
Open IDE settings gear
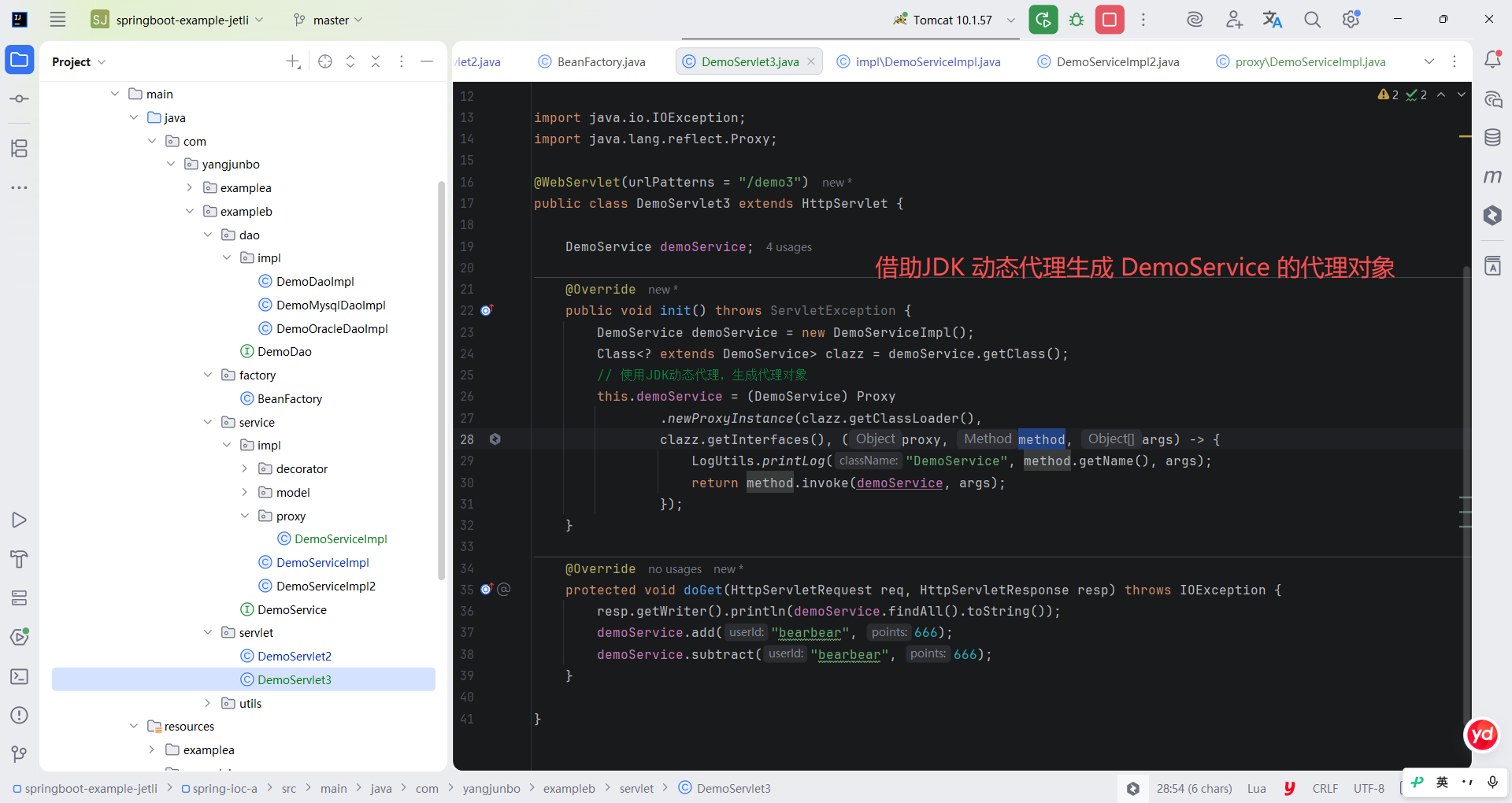pos(1351,20)
